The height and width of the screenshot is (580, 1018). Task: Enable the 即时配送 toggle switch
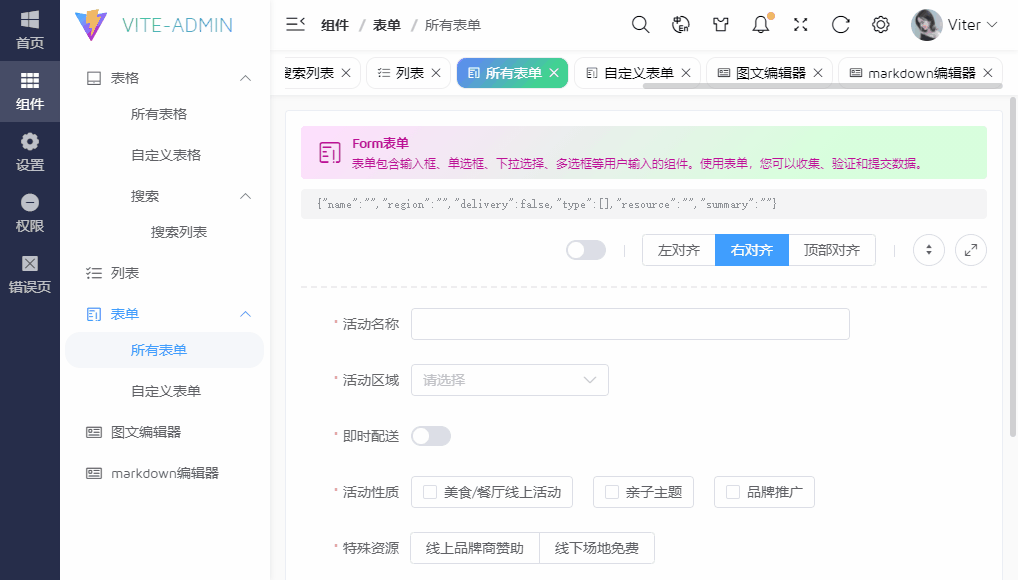[x=431, y=435]
